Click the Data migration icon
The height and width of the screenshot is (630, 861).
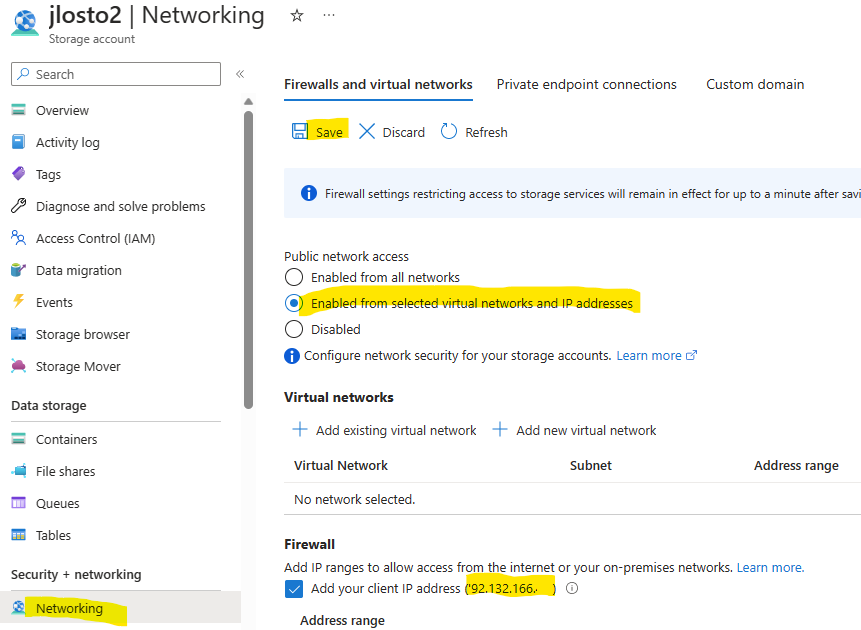(19, 270)
